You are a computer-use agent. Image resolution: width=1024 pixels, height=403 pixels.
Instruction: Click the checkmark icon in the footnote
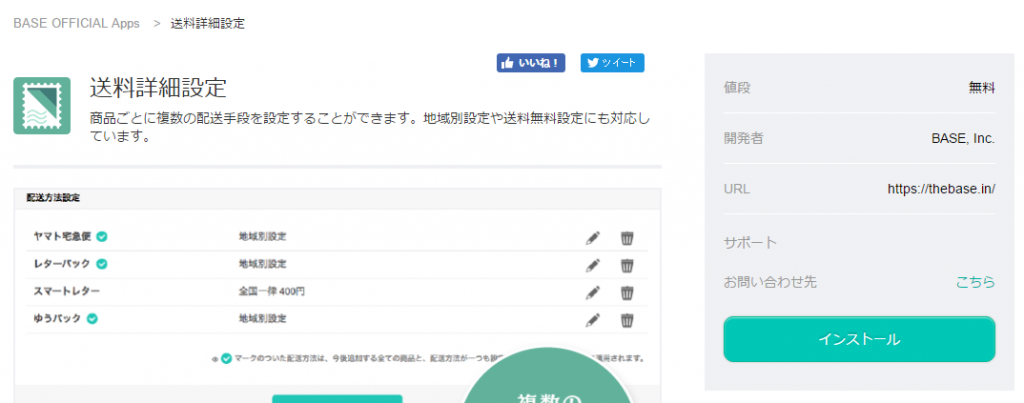[x=226, y=358]
